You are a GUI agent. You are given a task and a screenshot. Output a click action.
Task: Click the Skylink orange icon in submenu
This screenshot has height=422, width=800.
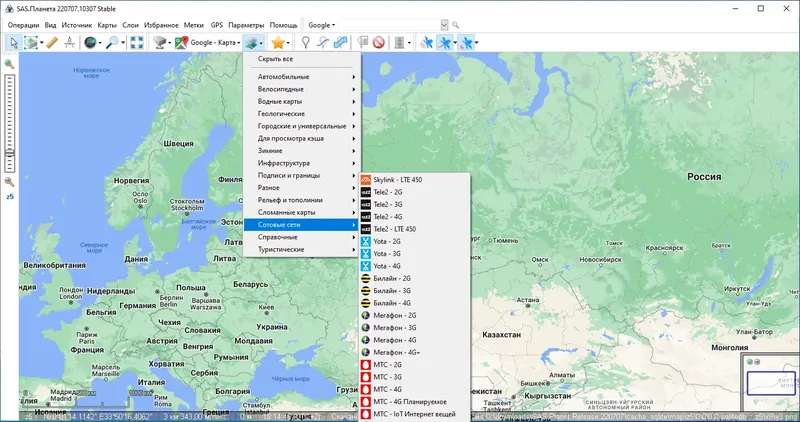[365, 180]
